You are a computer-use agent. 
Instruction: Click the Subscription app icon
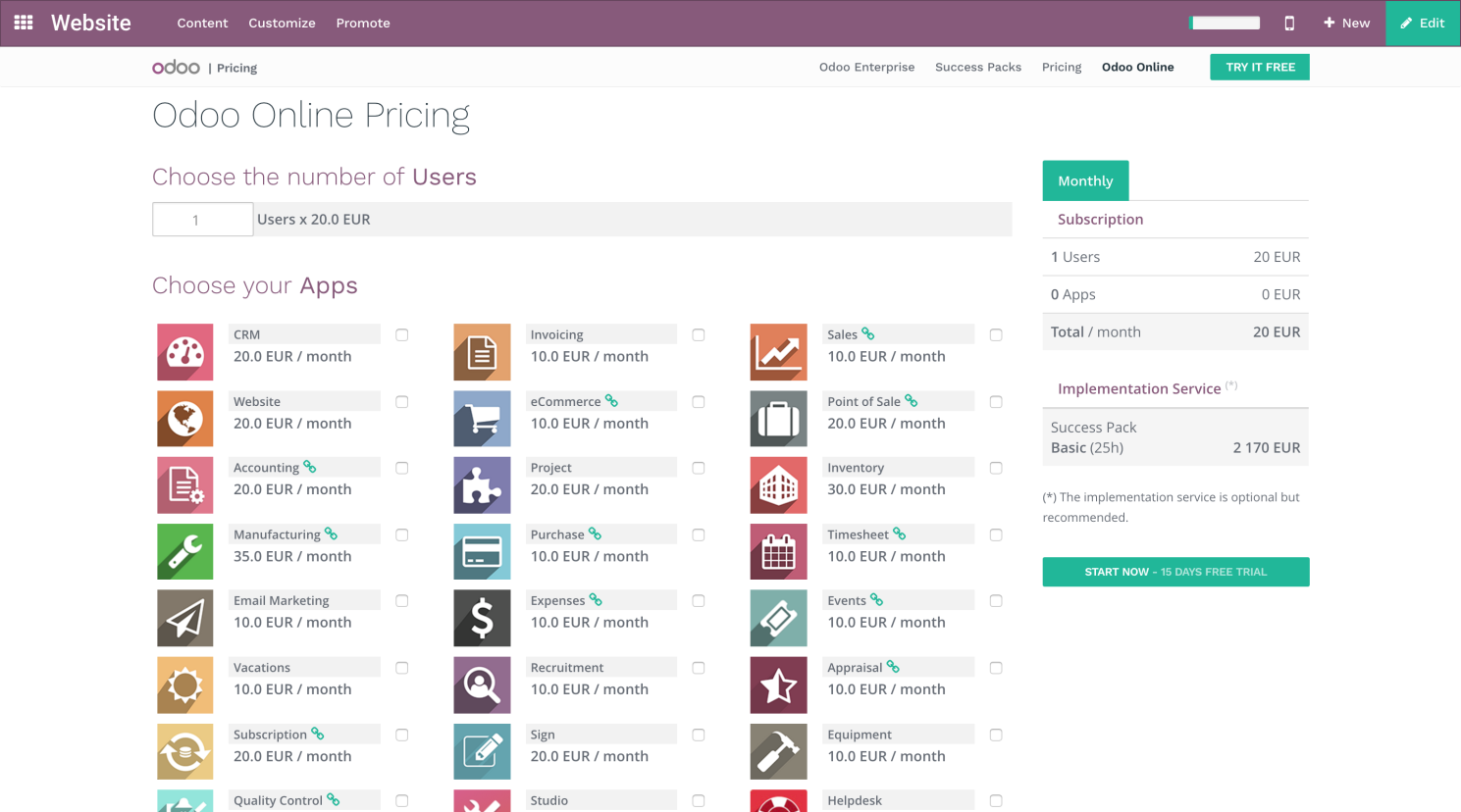tap(185, 752)
